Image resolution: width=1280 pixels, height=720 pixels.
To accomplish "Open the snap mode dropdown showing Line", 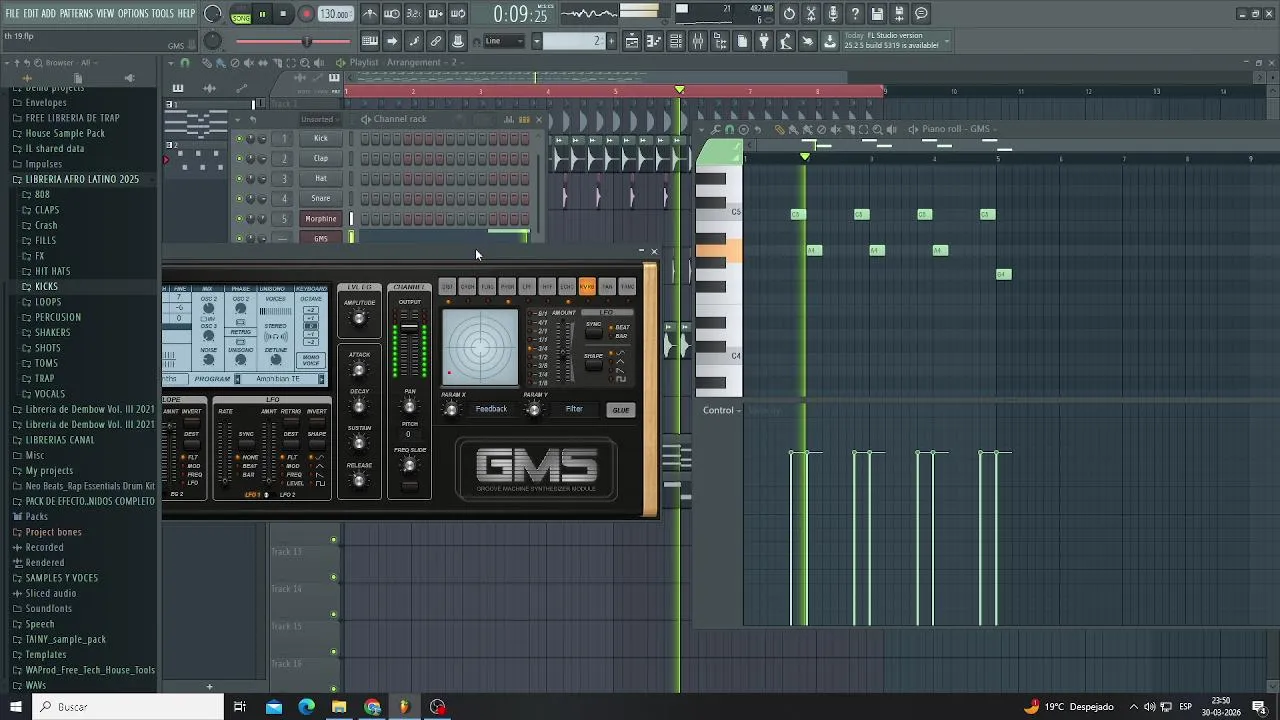I will pyautogui.click(x=506, y=41).
